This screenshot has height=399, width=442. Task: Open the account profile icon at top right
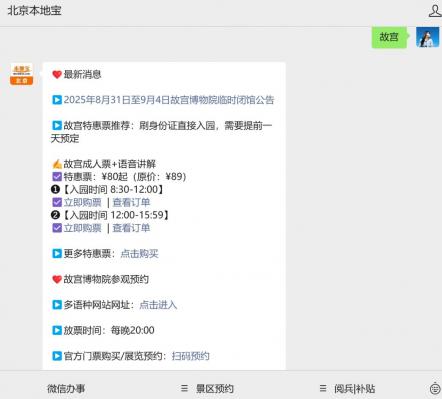click(x=435, y=10)
